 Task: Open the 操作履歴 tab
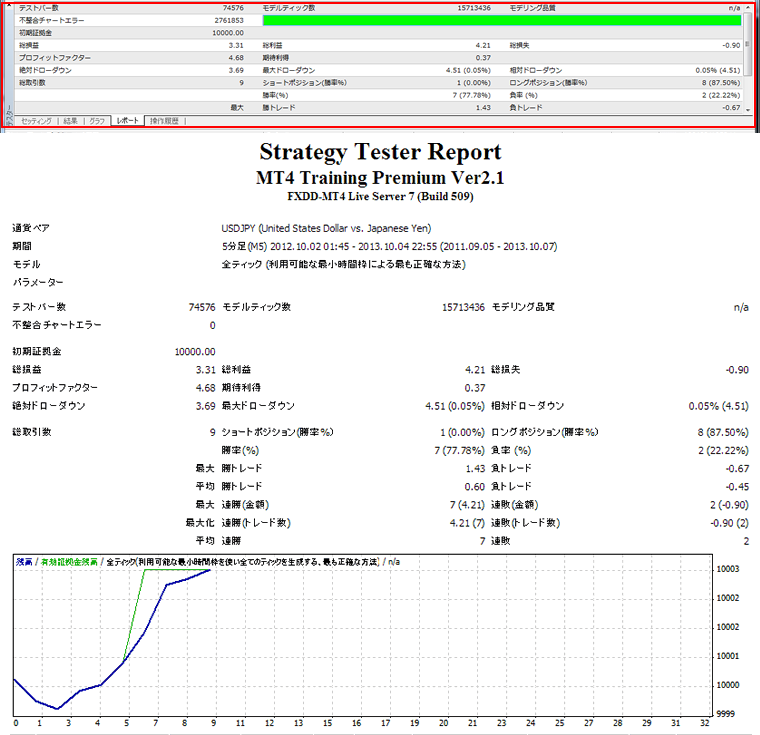(164, 121)
